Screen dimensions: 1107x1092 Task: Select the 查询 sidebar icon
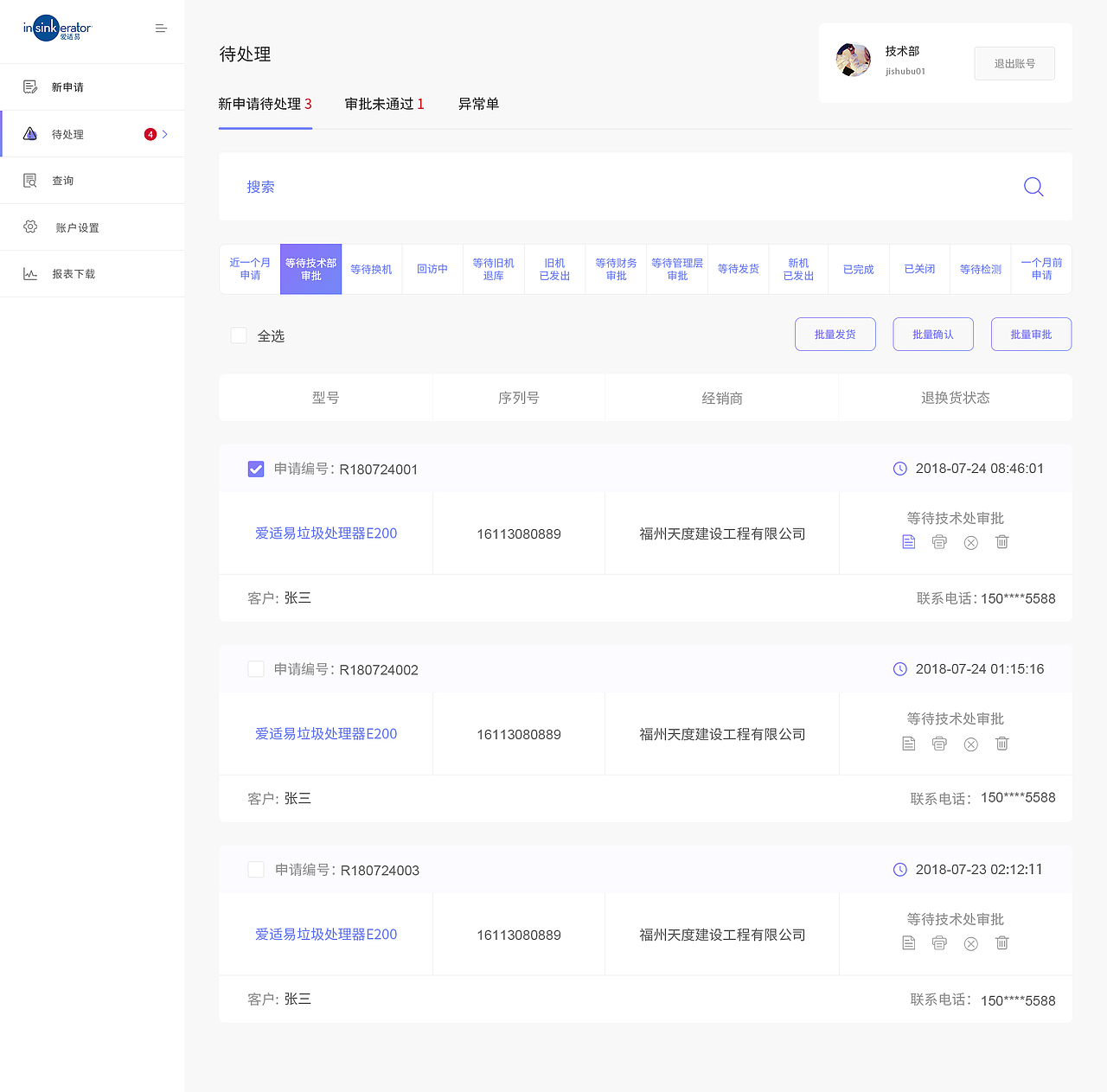tap(30, 180)
